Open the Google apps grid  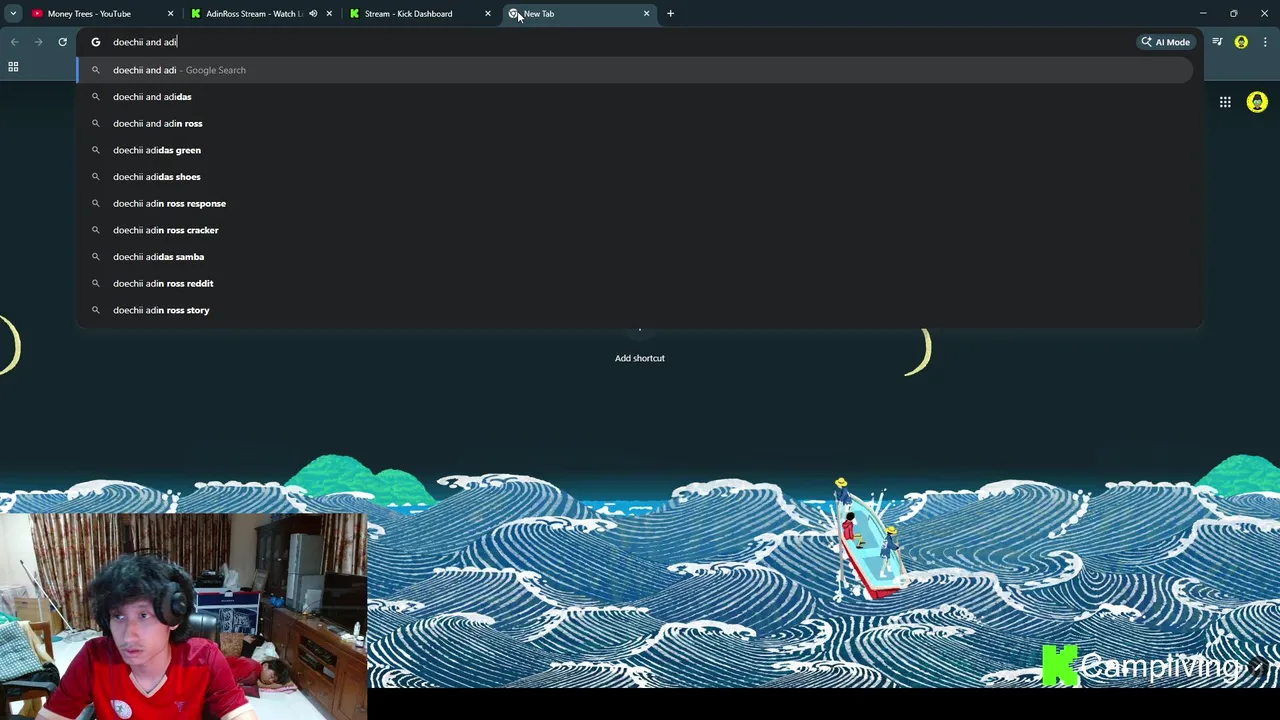click(1225, 102)
